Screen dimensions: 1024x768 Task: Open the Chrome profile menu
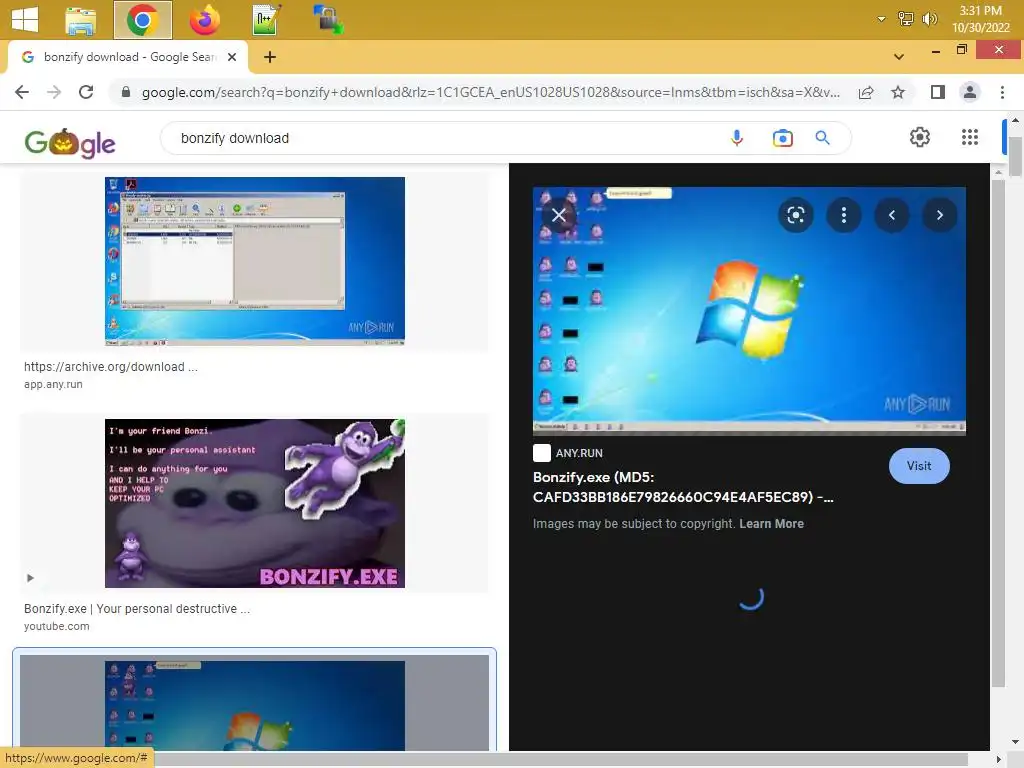(x=970, y=92)
